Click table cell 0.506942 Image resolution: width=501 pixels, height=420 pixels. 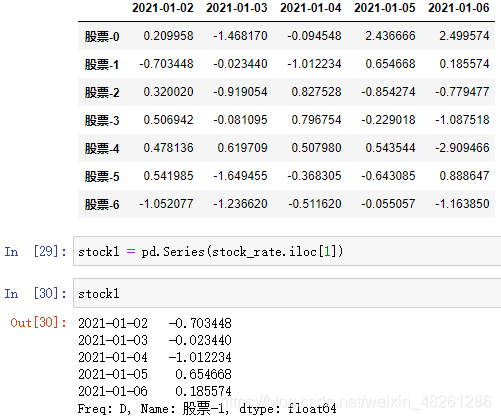point(168,120)
